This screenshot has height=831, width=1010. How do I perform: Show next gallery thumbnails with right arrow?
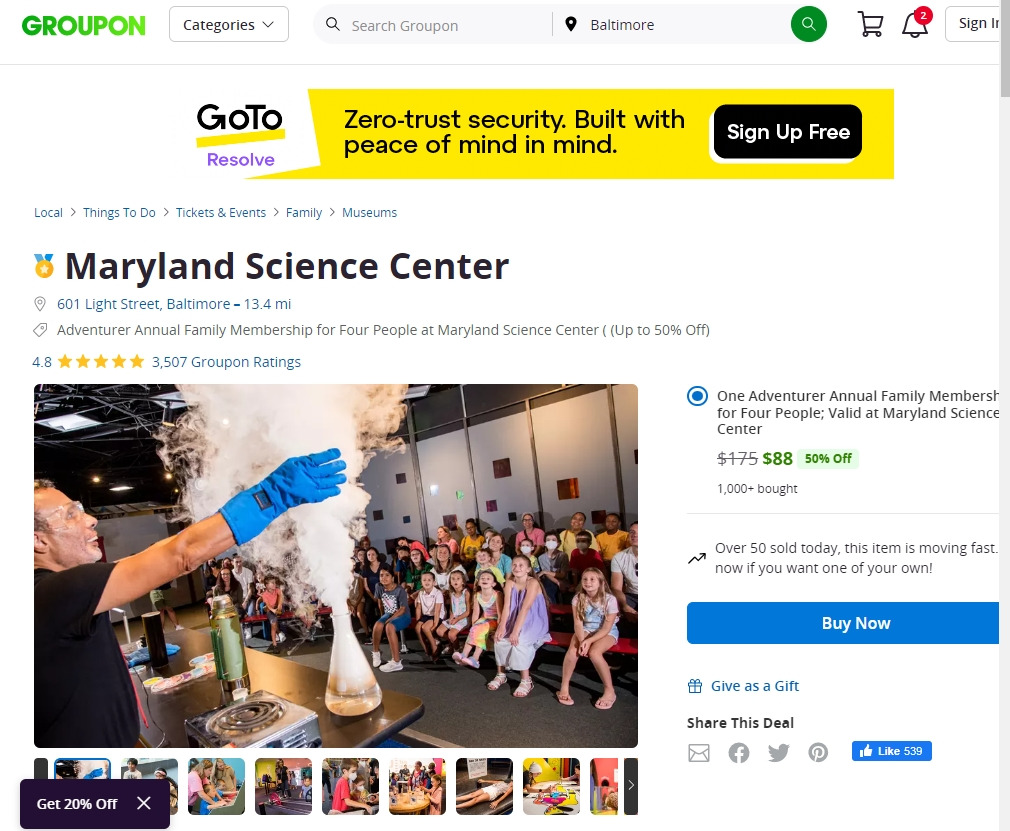631,785
